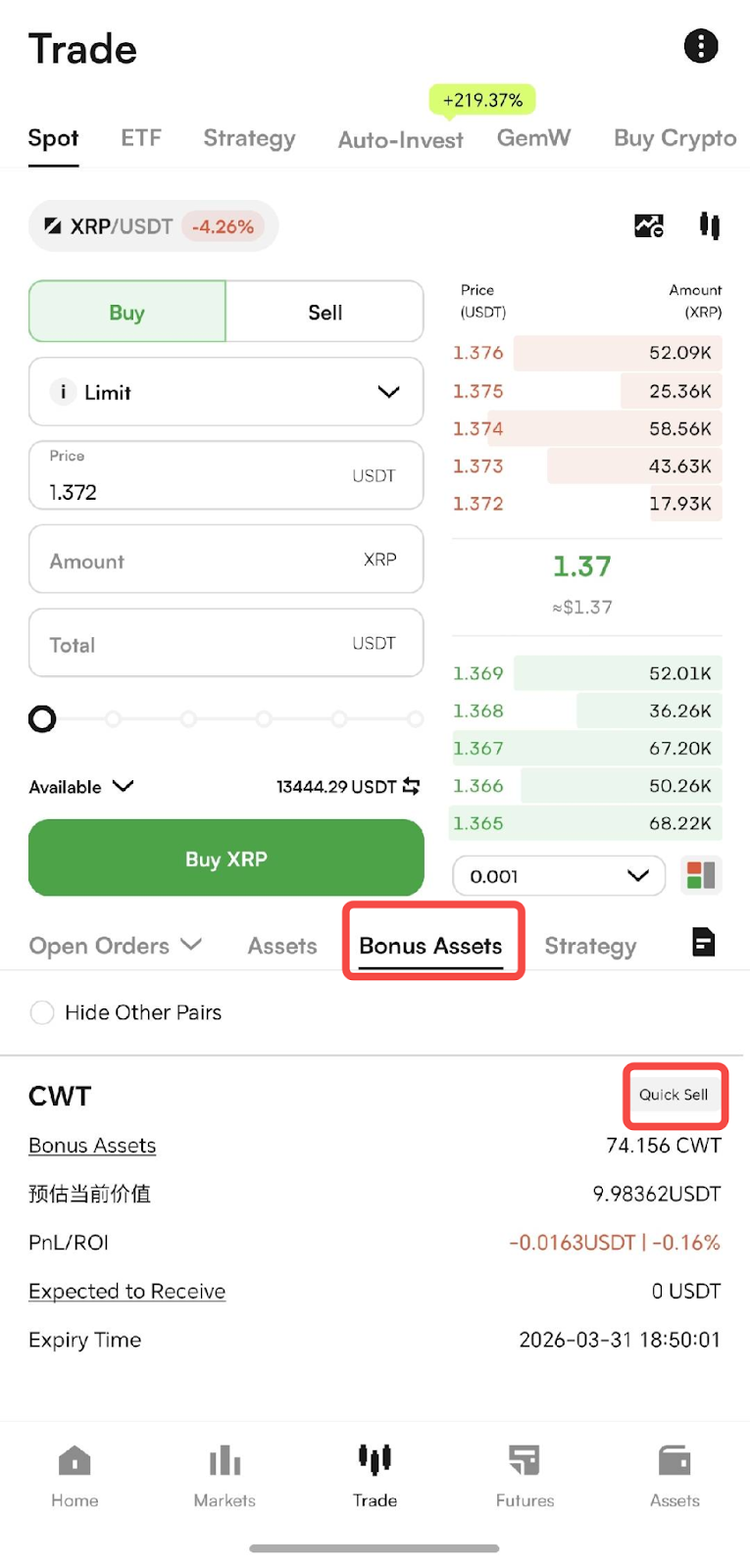The width and height of the screenshot is (750, 1568).
Task: Open the candlestick chart icon
Action: (x=710, y=226)
